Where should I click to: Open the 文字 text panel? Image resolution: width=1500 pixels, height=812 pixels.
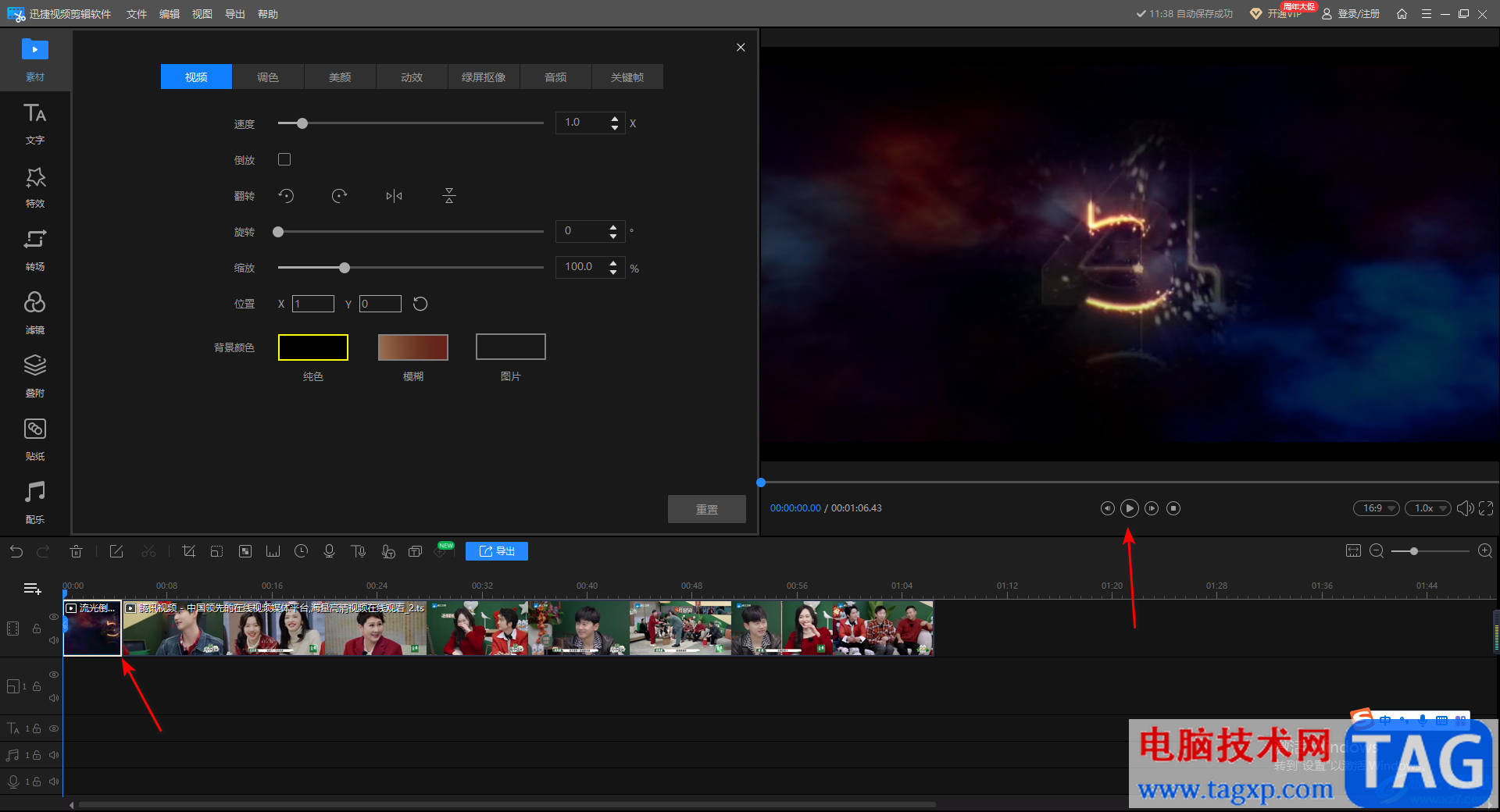pyautogui.click(x=35, y=123)
